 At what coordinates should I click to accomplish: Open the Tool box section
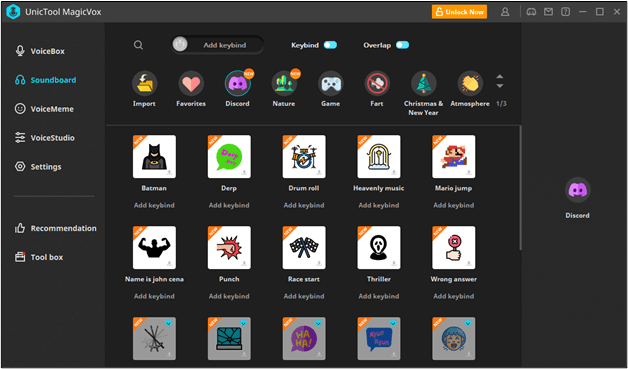point(39,257)
